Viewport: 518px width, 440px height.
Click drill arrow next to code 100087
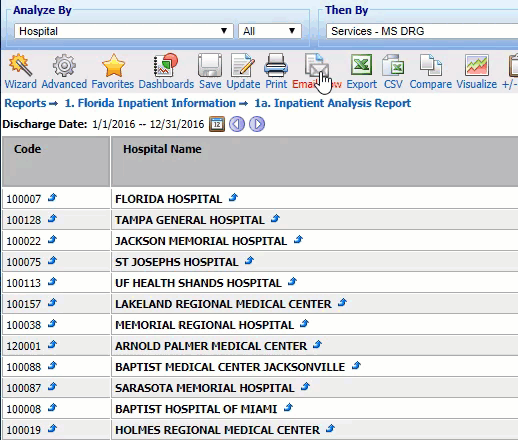52,387
